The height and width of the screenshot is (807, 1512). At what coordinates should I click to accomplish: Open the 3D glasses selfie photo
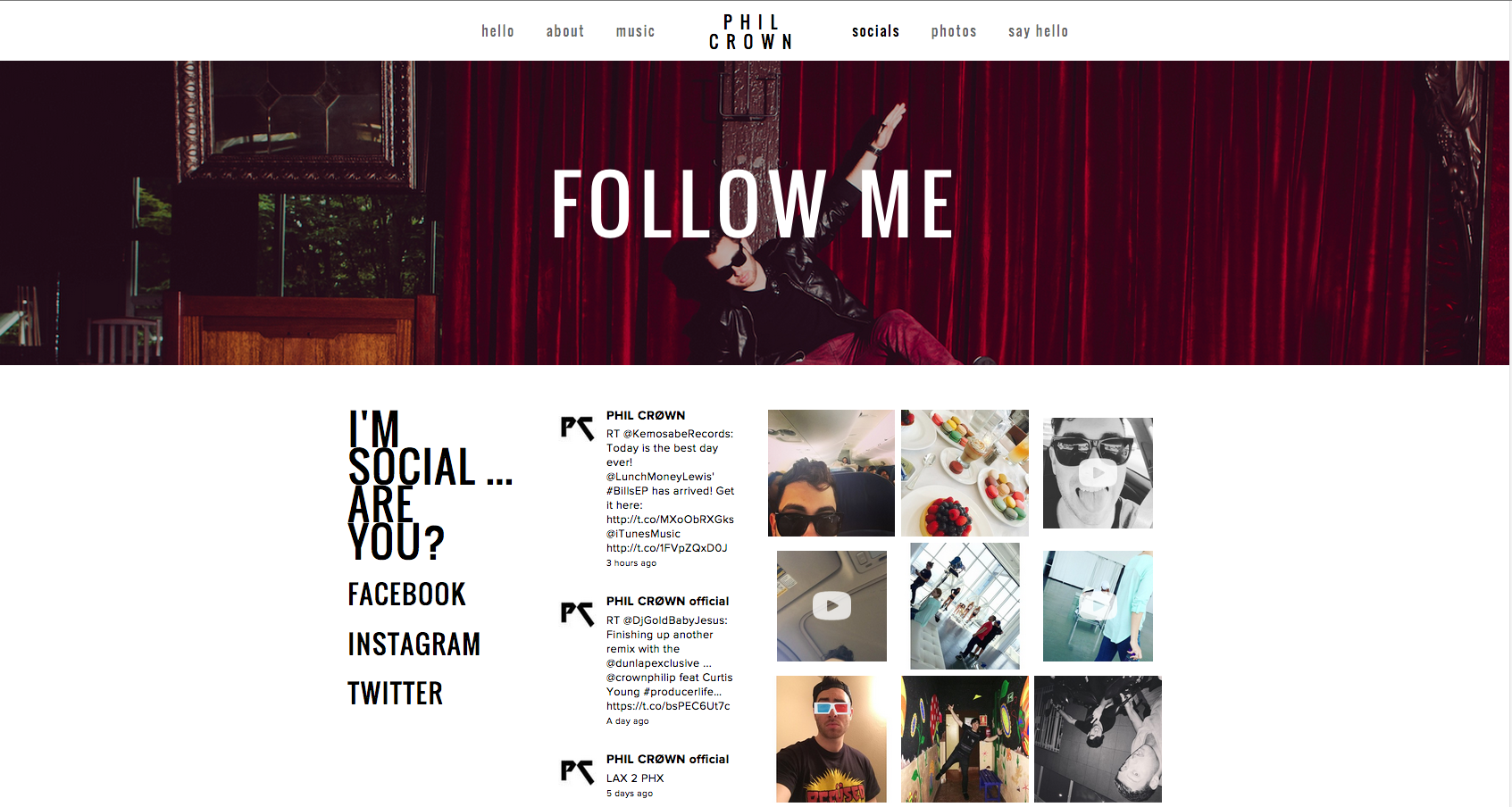pos(831,739)
